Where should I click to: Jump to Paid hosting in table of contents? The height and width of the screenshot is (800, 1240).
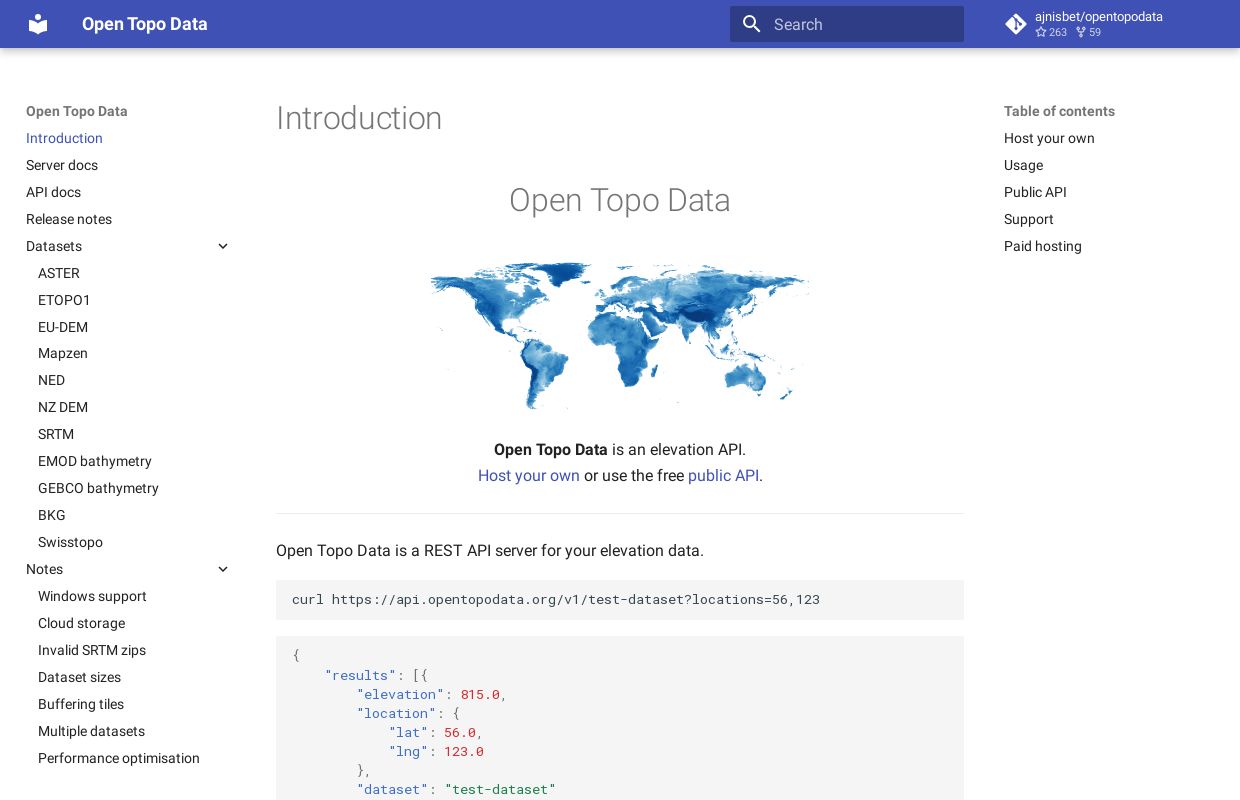(1042, 246)
